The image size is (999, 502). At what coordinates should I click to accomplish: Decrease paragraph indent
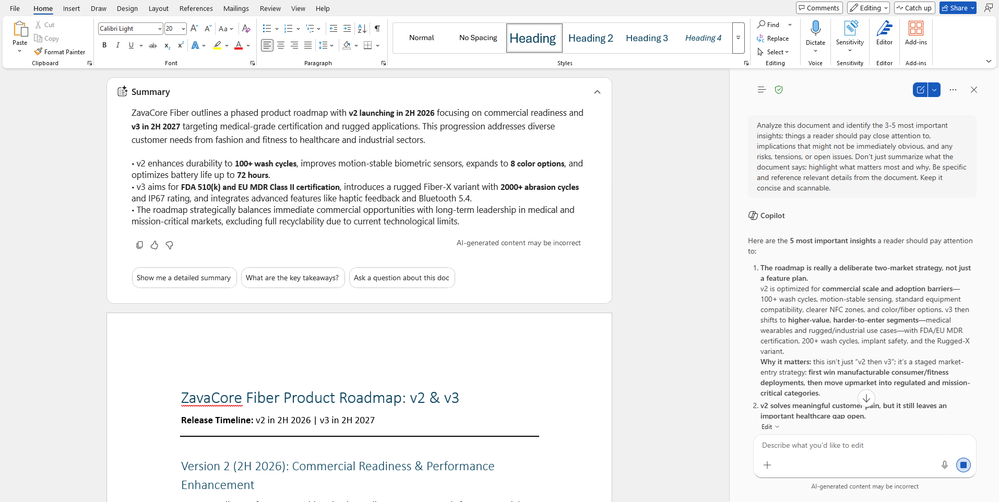pyautogui.click(x=333, y=29)
